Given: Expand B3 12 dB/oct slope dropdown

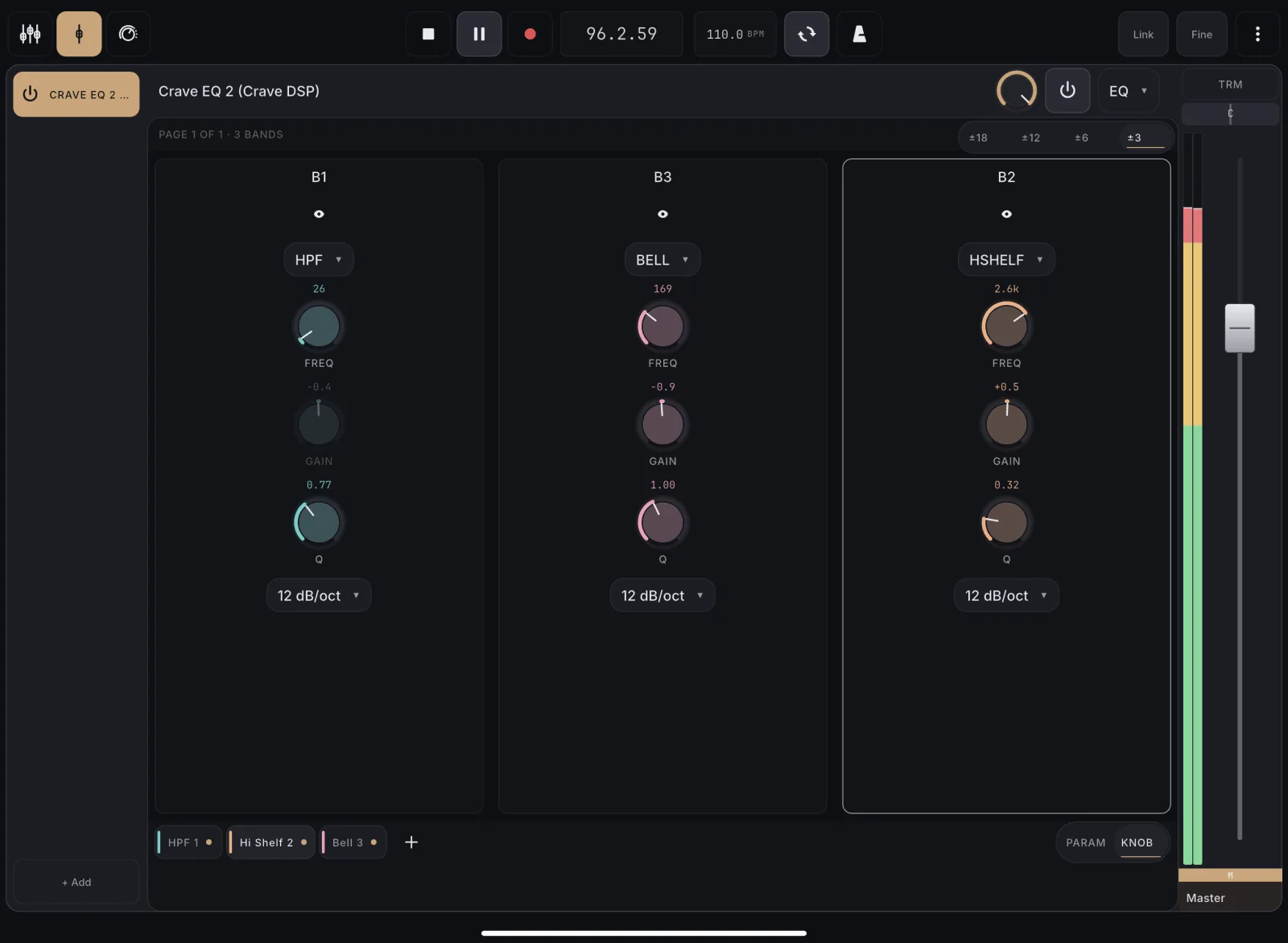Looking at the screenshot, I should [x=663, y=595].
